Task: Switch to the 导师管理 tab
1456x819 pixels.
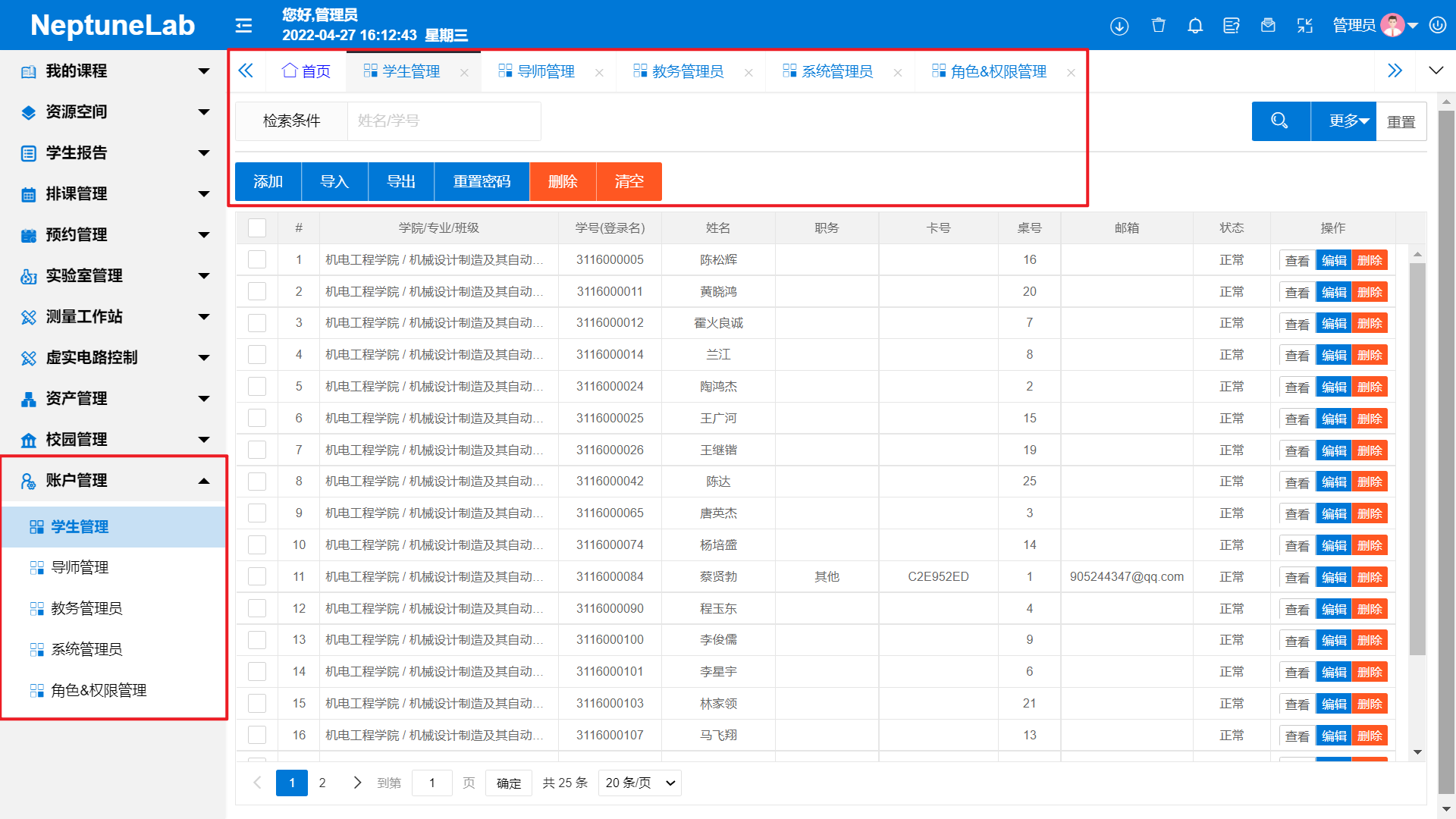Action: click(544, 71)
